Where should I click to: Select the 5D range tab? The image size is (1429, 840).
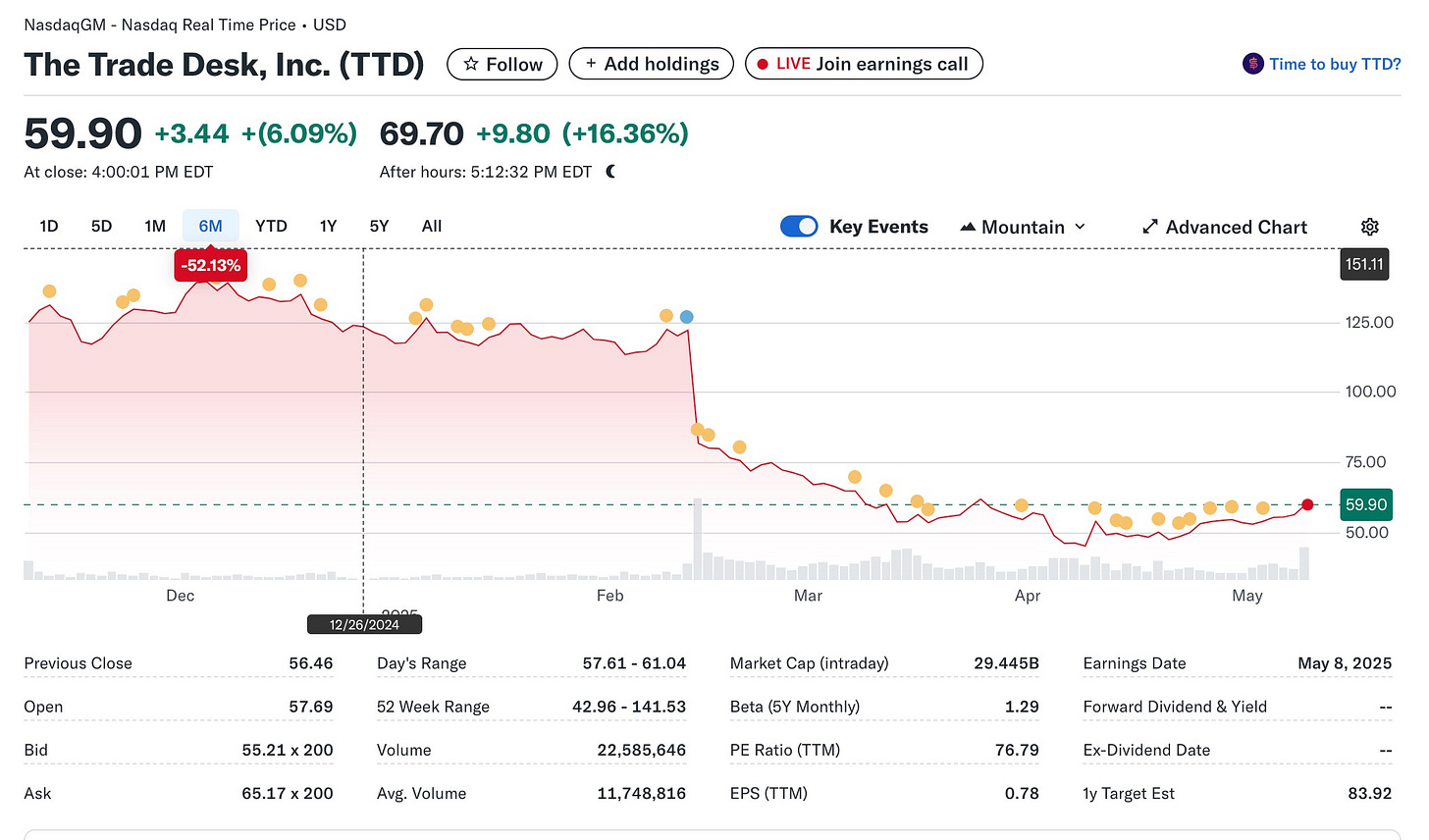tap(101, 226)
